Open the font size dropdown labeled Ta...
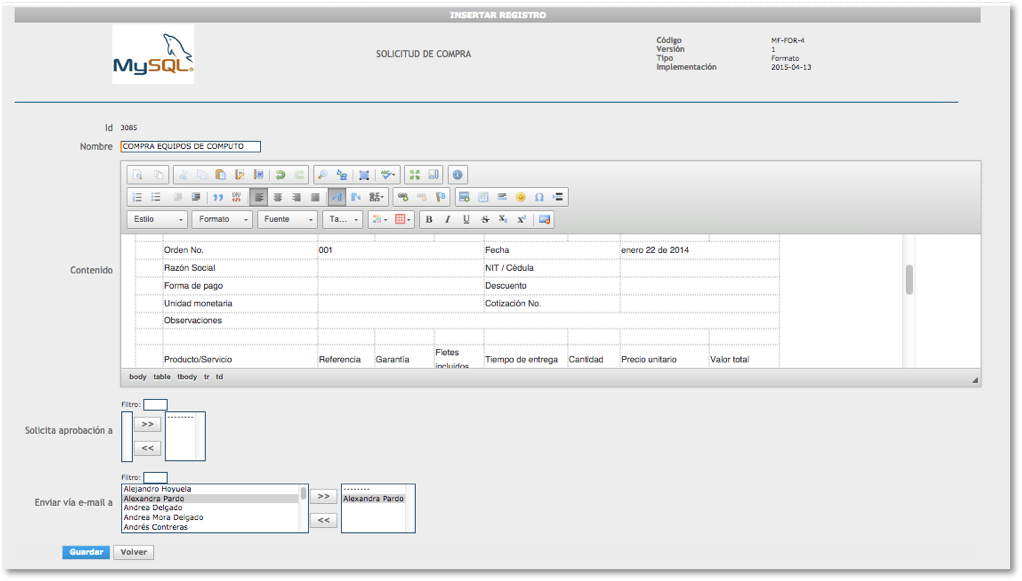 pyautogui.click(x=343, y=220)
